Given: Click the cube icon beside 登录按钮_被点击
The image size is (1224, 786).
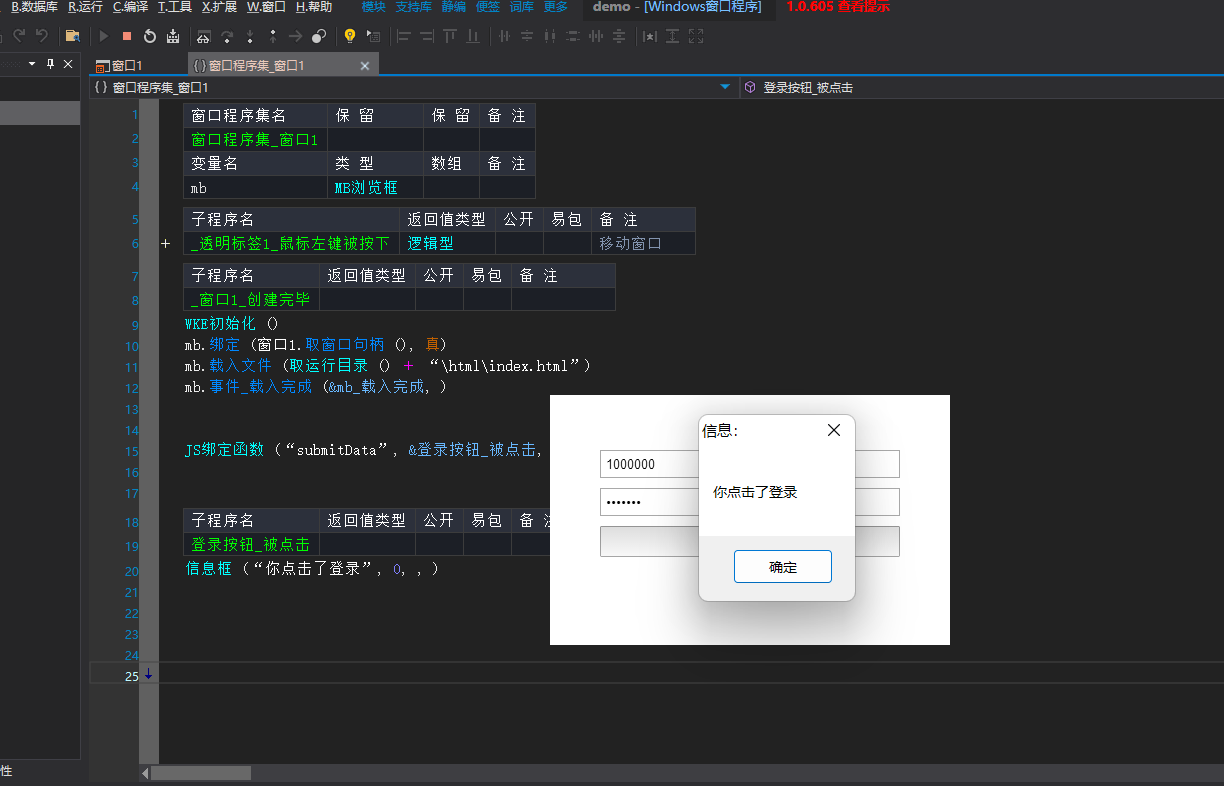Looking at the screenshot, I should (749, 87).
